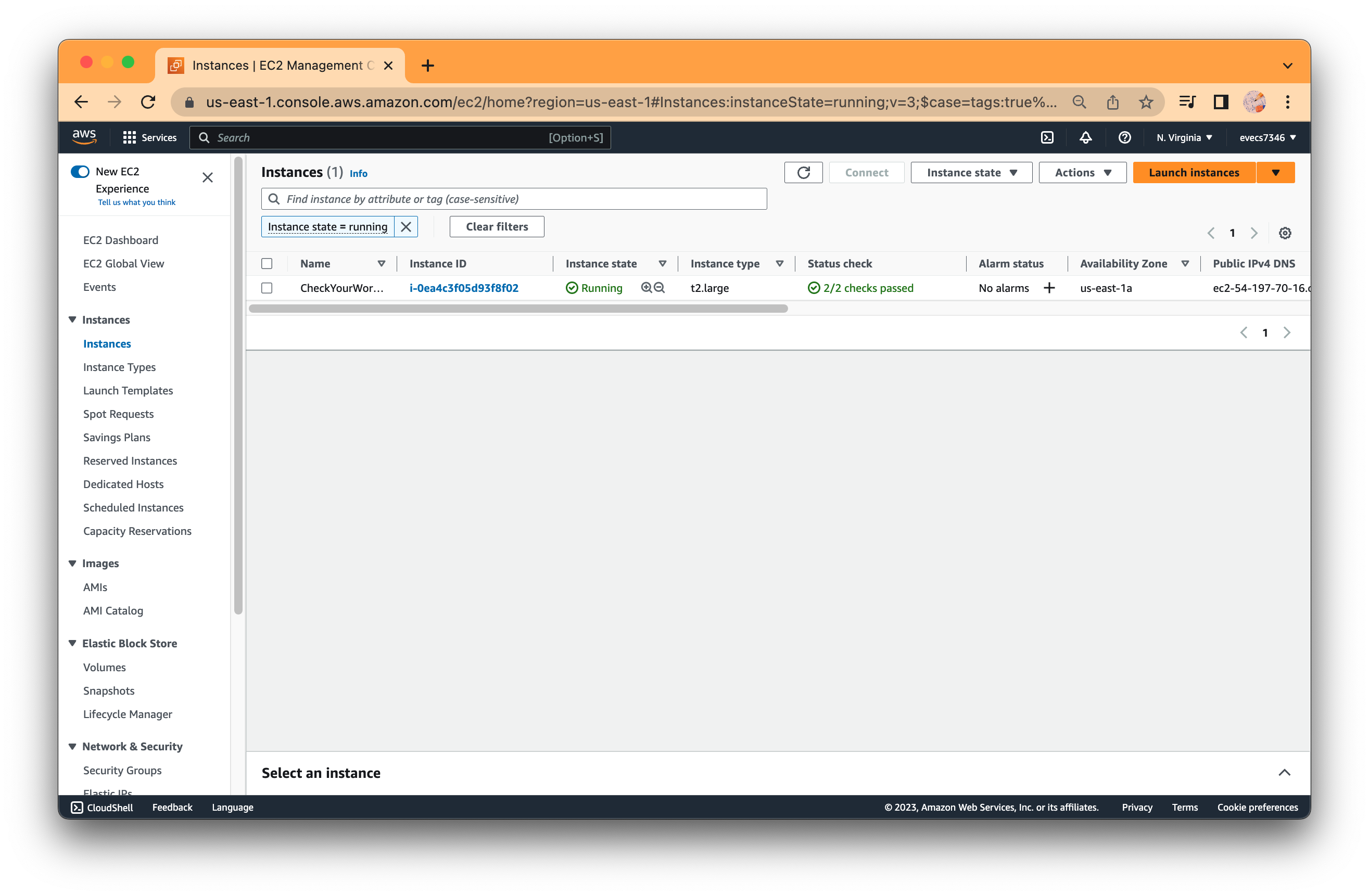Image resolution: width=1369 pixels, height=896 pixels.
Task: Close the New EC2 Experience banner
Action: point(208,178)
